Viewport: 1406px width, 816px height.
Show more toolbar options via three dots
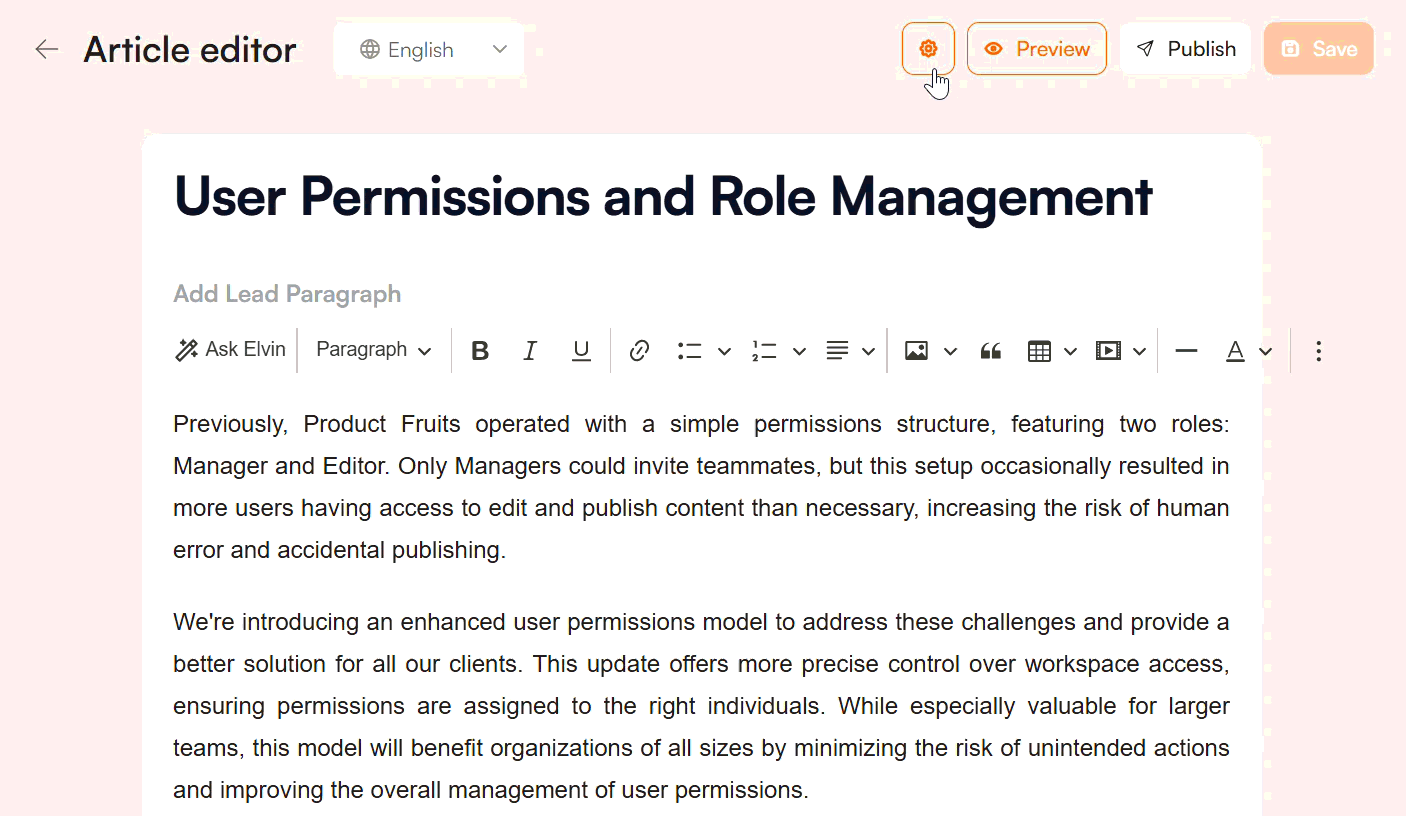pos(1318,351)
